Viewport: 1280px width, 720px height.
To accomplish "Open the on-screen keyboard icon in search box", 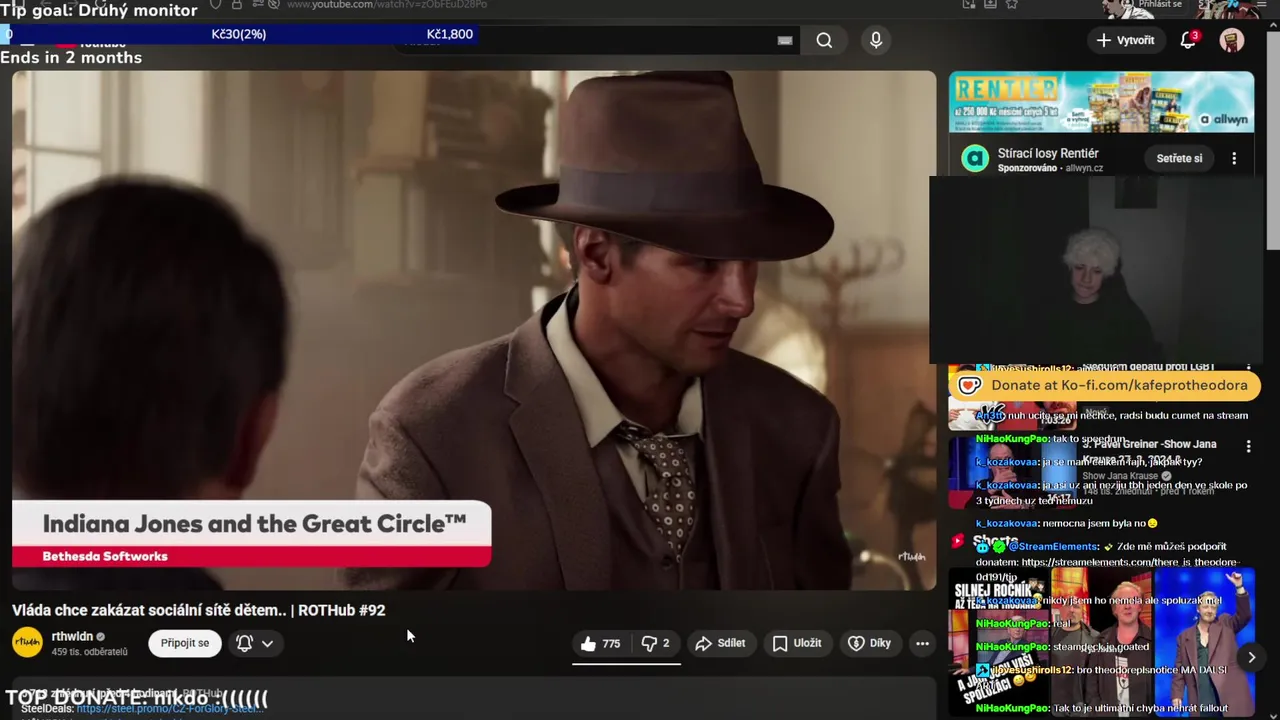I will [x=785, y=40].
